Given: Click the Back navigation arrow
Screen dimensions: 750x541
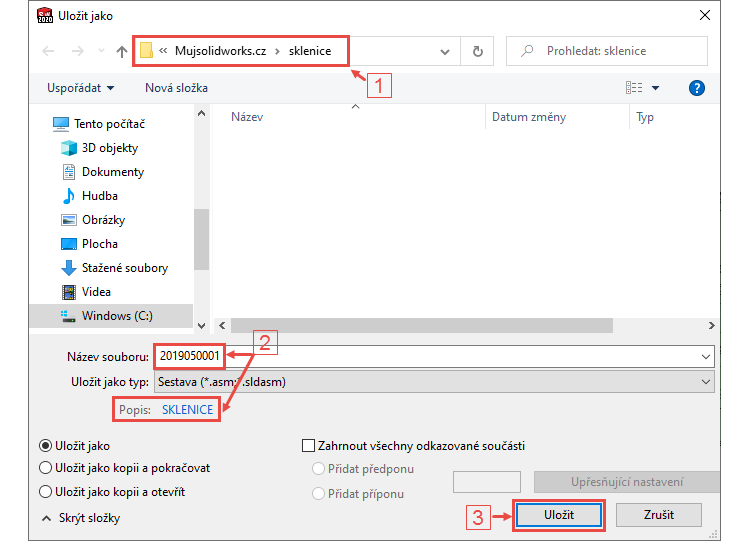Looking at the screenshot, I should pos(48,51).
